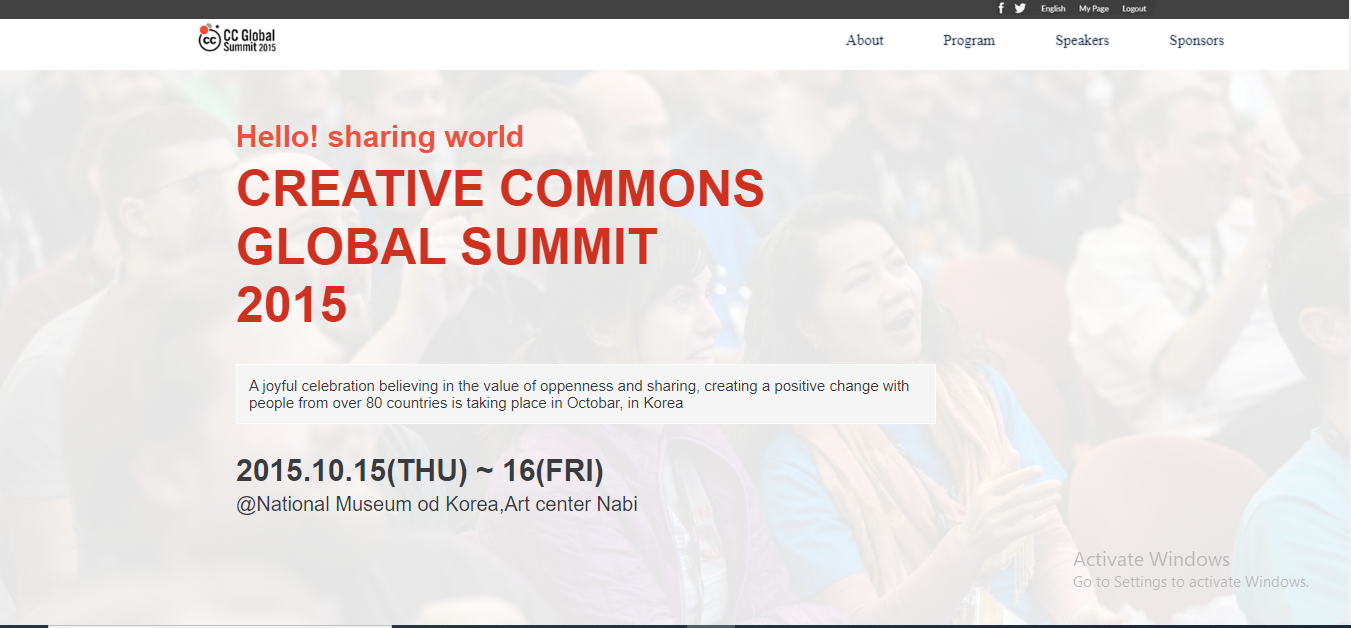This screenshot has height=628, width=1351.
Task: Click the large red '2015' heading
Action: (291, 304)
